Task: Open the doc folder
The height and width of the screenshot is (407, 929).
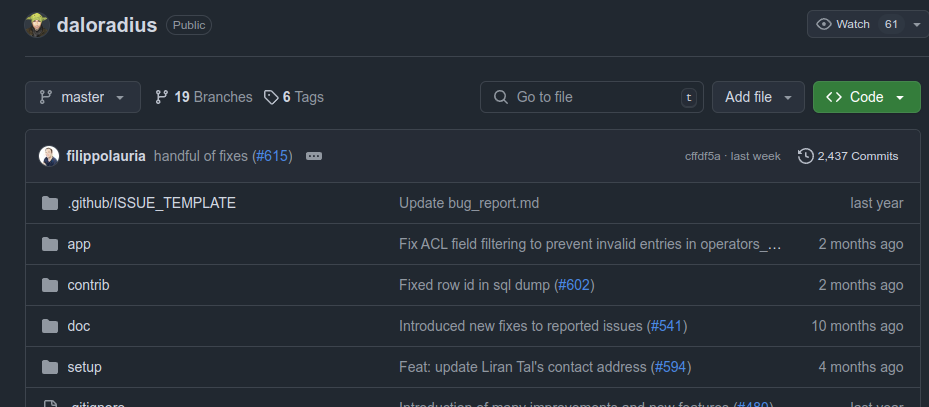Action: (79, 326)
